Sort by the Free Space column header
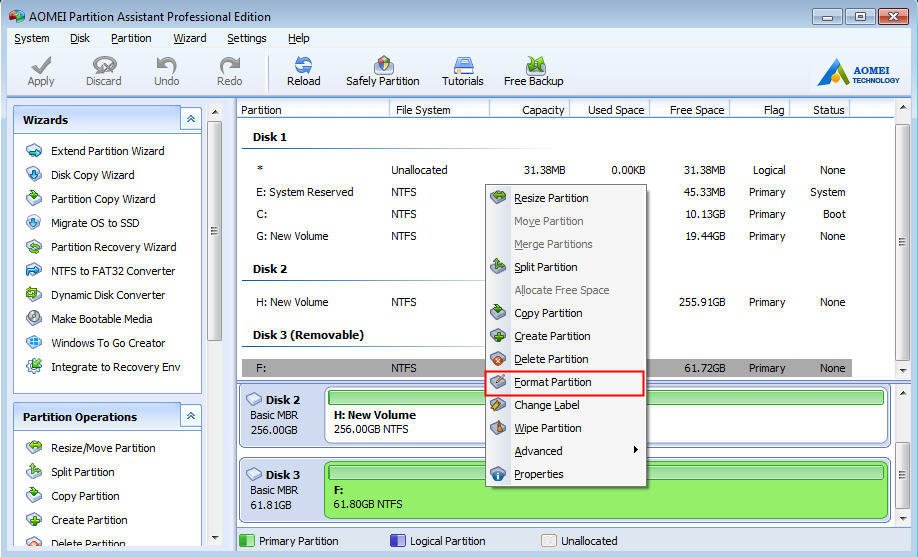 coord(689,110)
